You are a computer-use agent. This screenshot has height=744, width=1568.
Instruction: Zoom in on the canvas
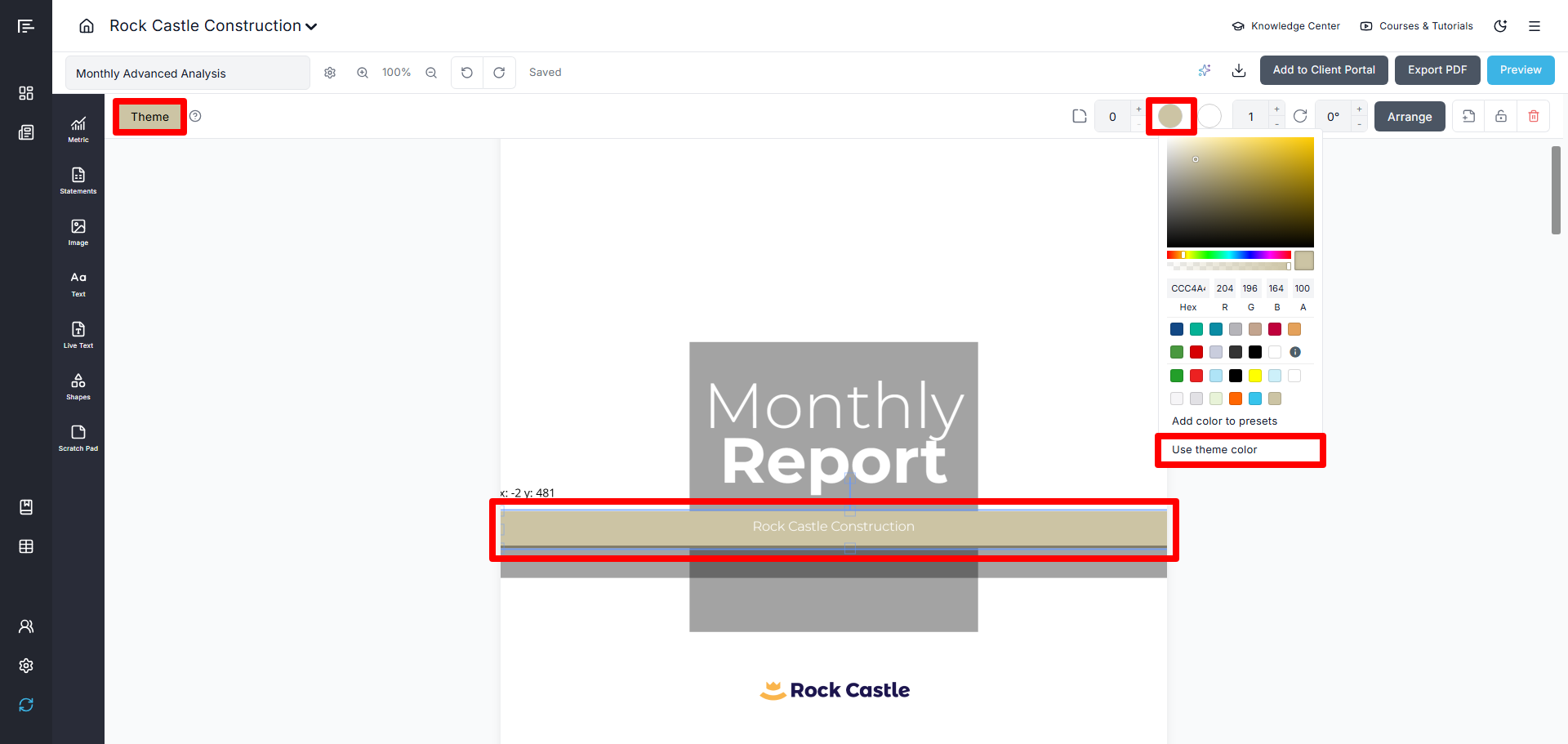pos(363,73)
